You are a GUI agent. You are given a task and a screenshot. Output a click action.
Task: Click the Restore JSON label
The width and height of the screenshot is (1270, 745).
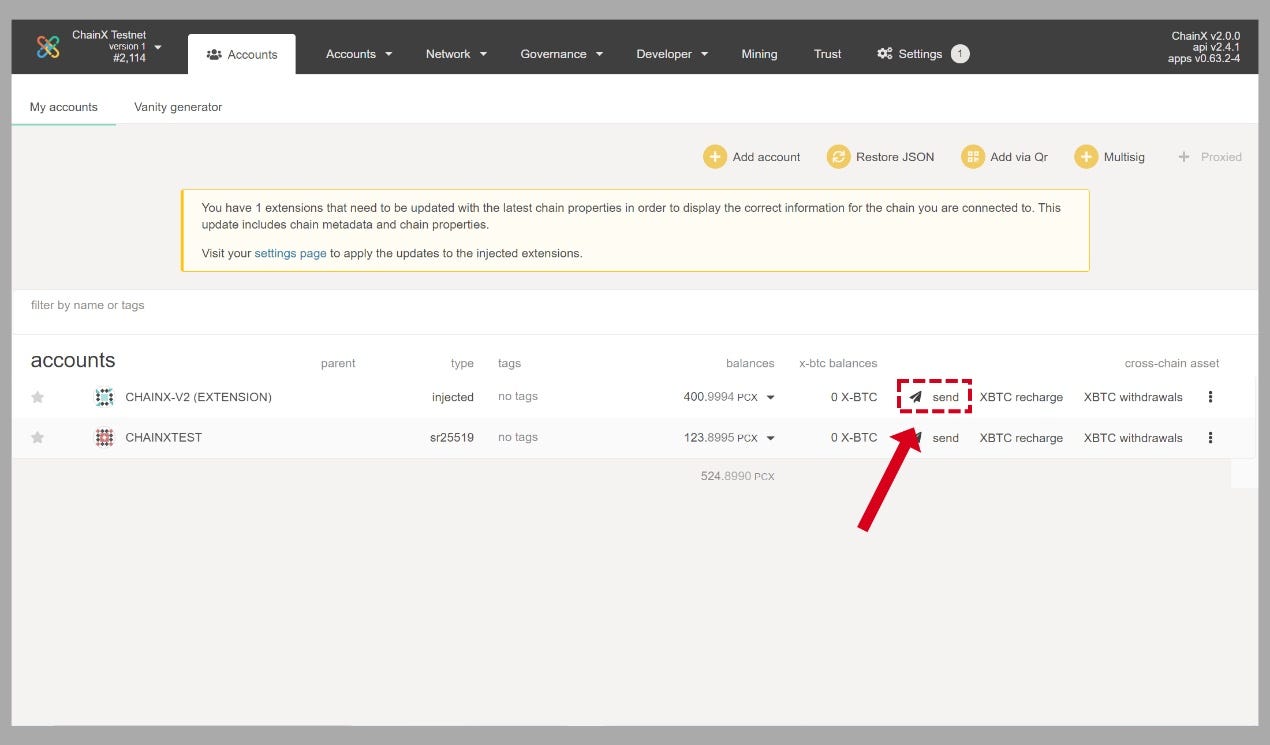click(895, 157)
